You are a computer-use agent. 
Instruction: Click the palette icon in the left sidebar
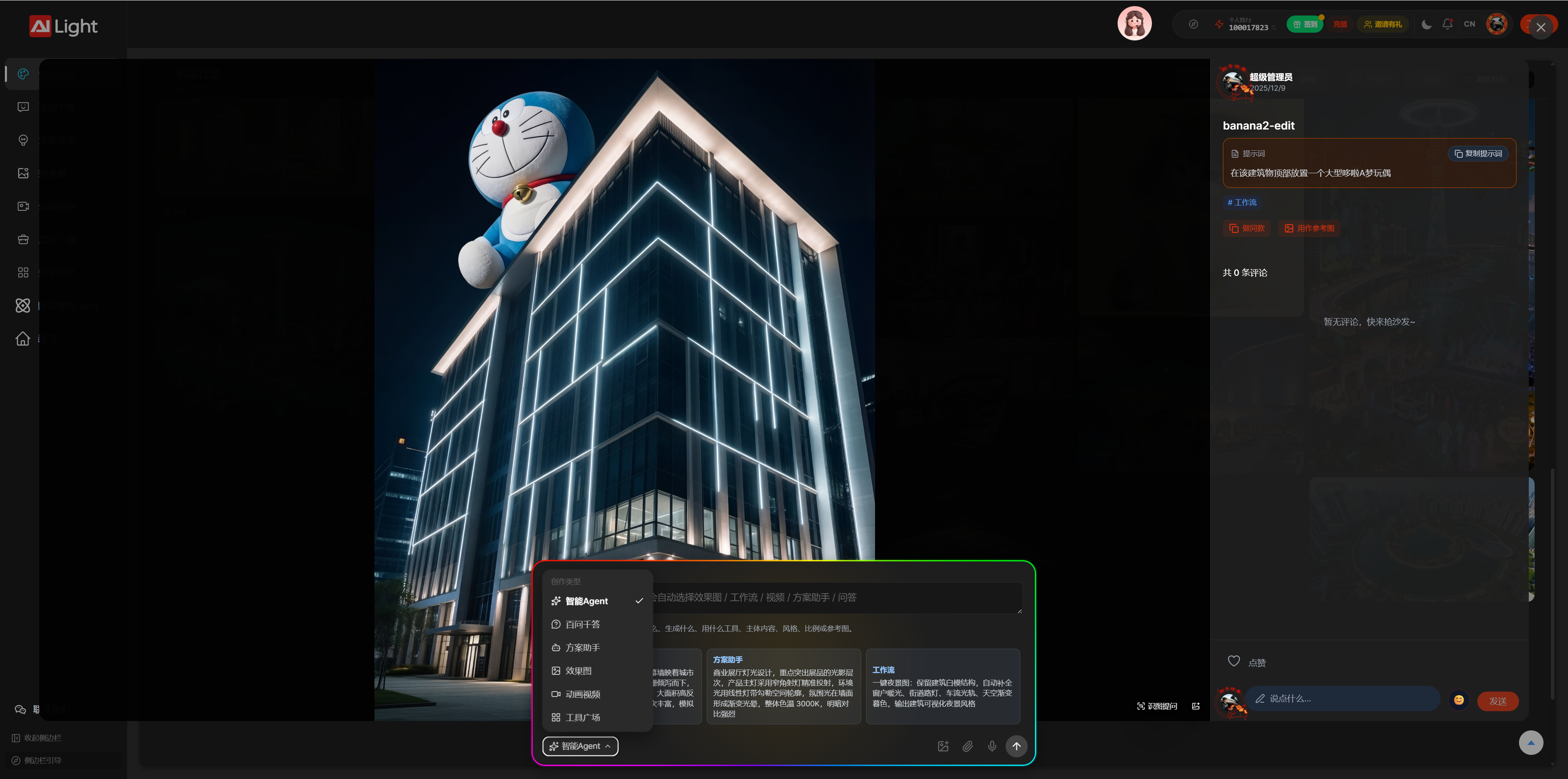click(x=23, y=74)
